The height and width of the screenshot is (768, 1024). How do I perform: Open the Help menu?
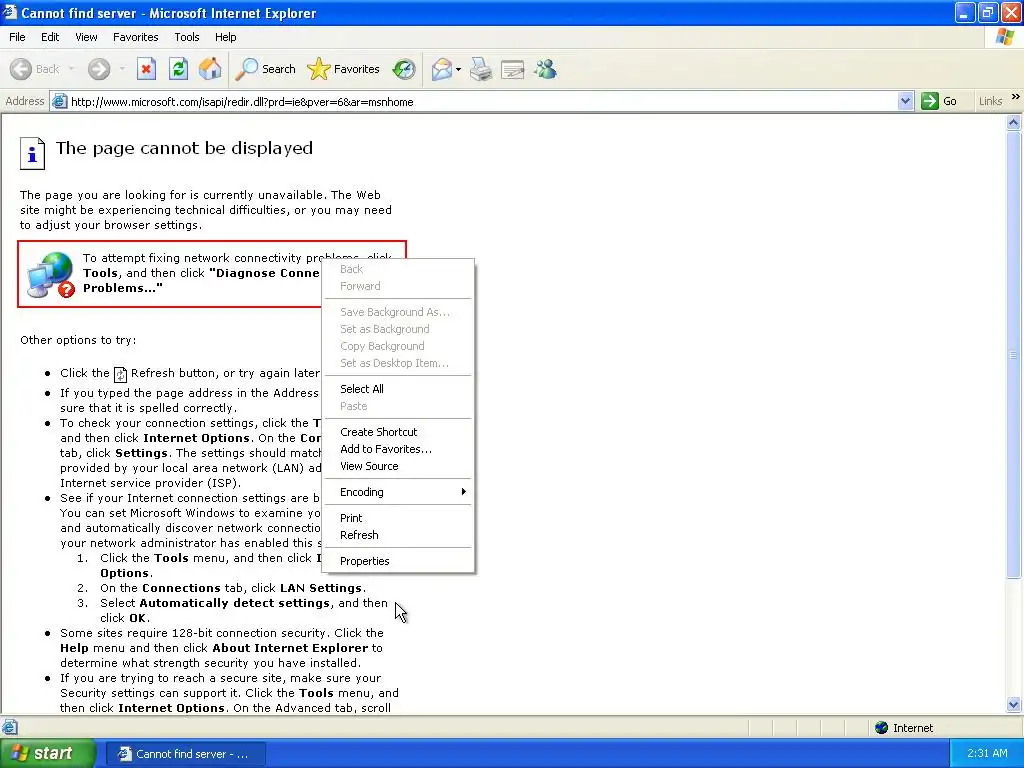pos(226,37)
